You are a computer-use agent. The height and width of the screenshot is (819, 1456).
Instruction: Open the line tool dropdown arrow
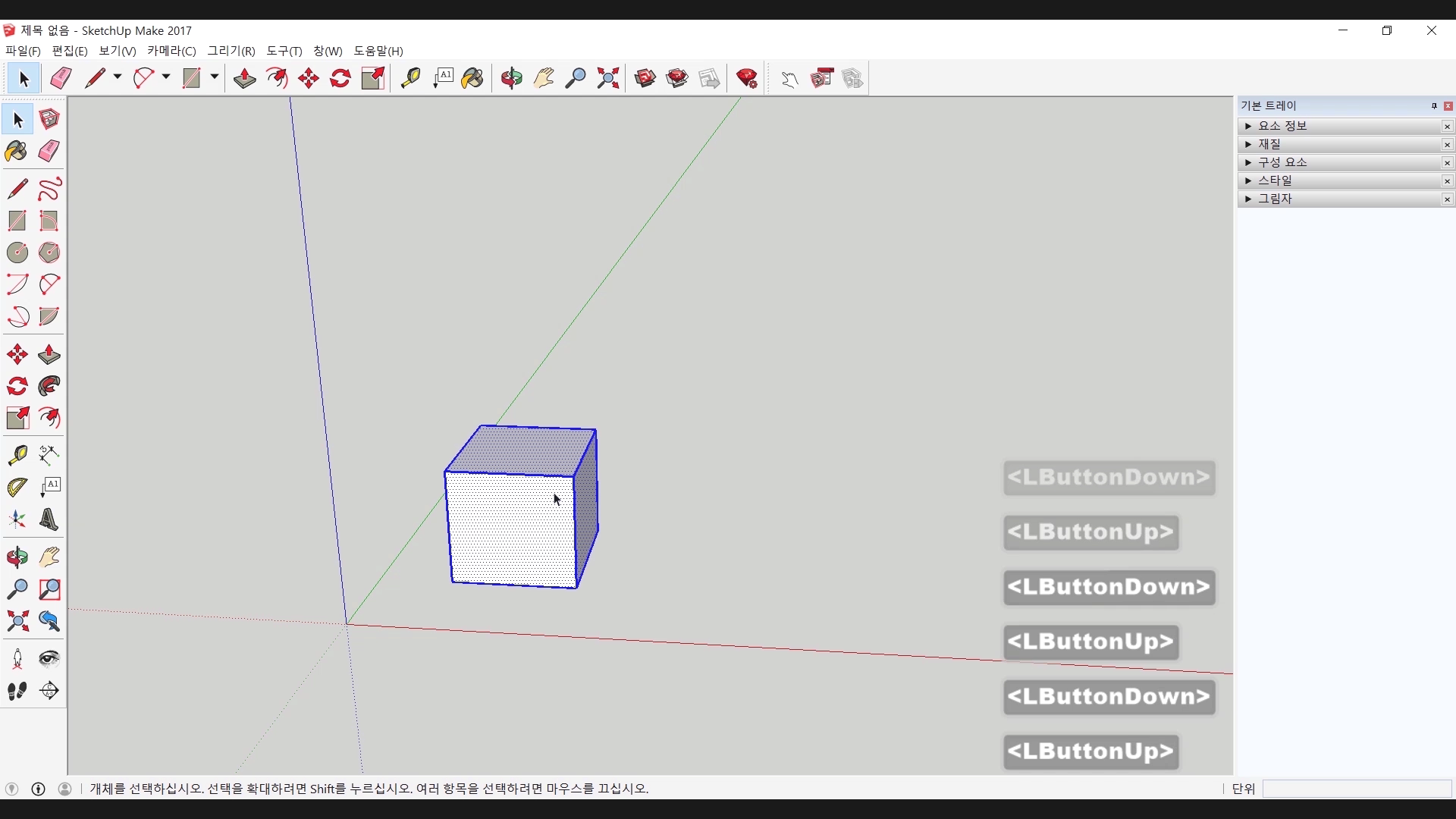118,77
